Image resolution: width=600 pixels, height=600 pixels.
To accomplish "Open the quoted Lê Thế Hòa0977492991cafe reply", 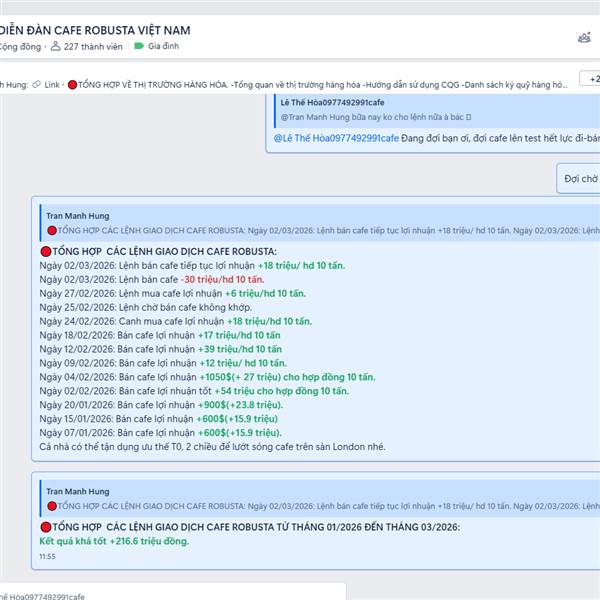I will click(x=437, y=110).
